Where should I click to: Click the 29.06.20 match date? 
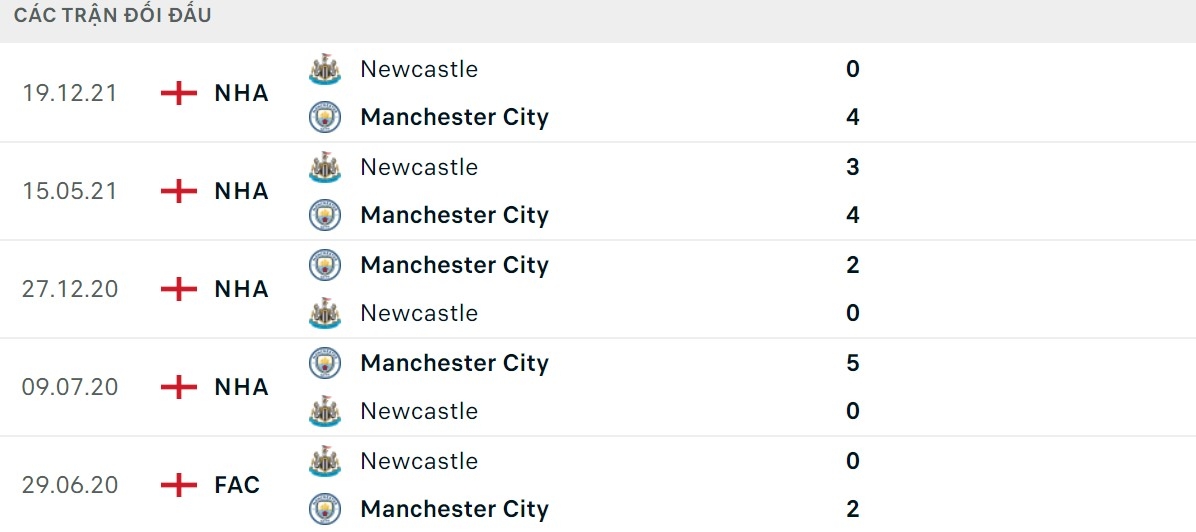pyautogui.click(x=70, y=485)
